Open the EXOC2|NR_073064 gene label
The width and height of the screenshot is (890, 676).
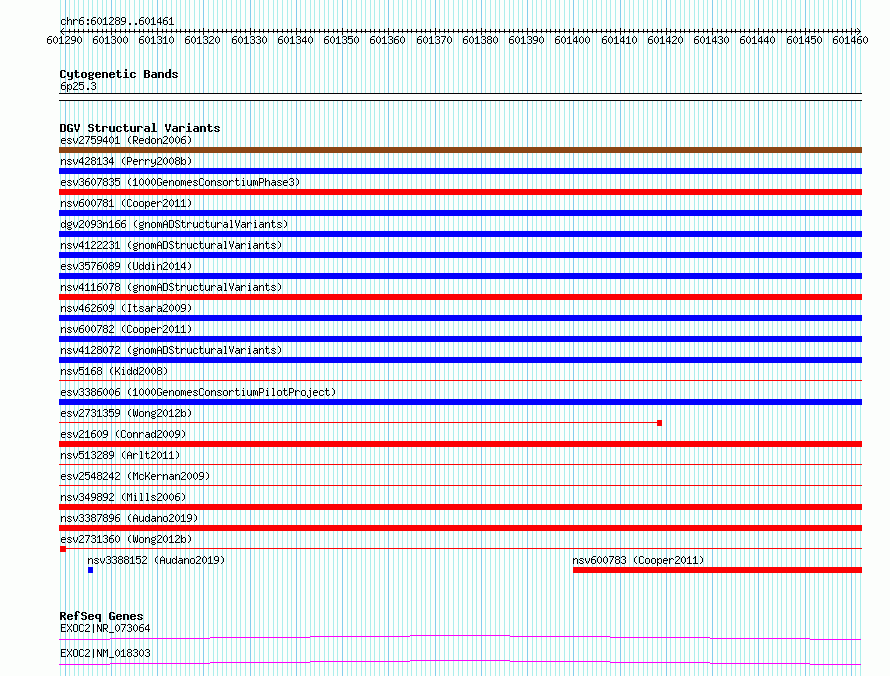pyautogui.click(x=105, y=628)
